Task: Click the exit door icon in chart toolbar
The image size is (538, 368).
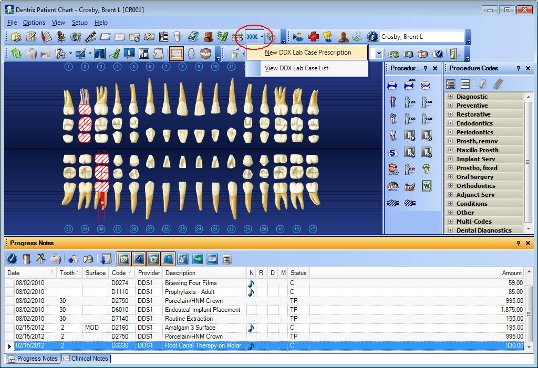Action: (453, 54)
